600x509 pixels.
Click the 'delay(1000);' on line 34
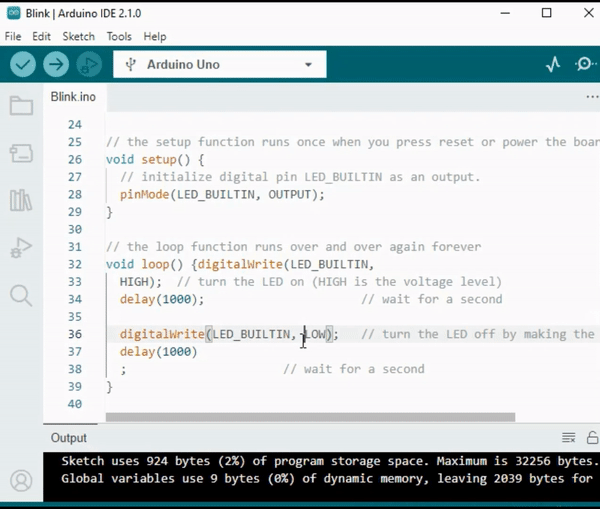coord(162,299)
